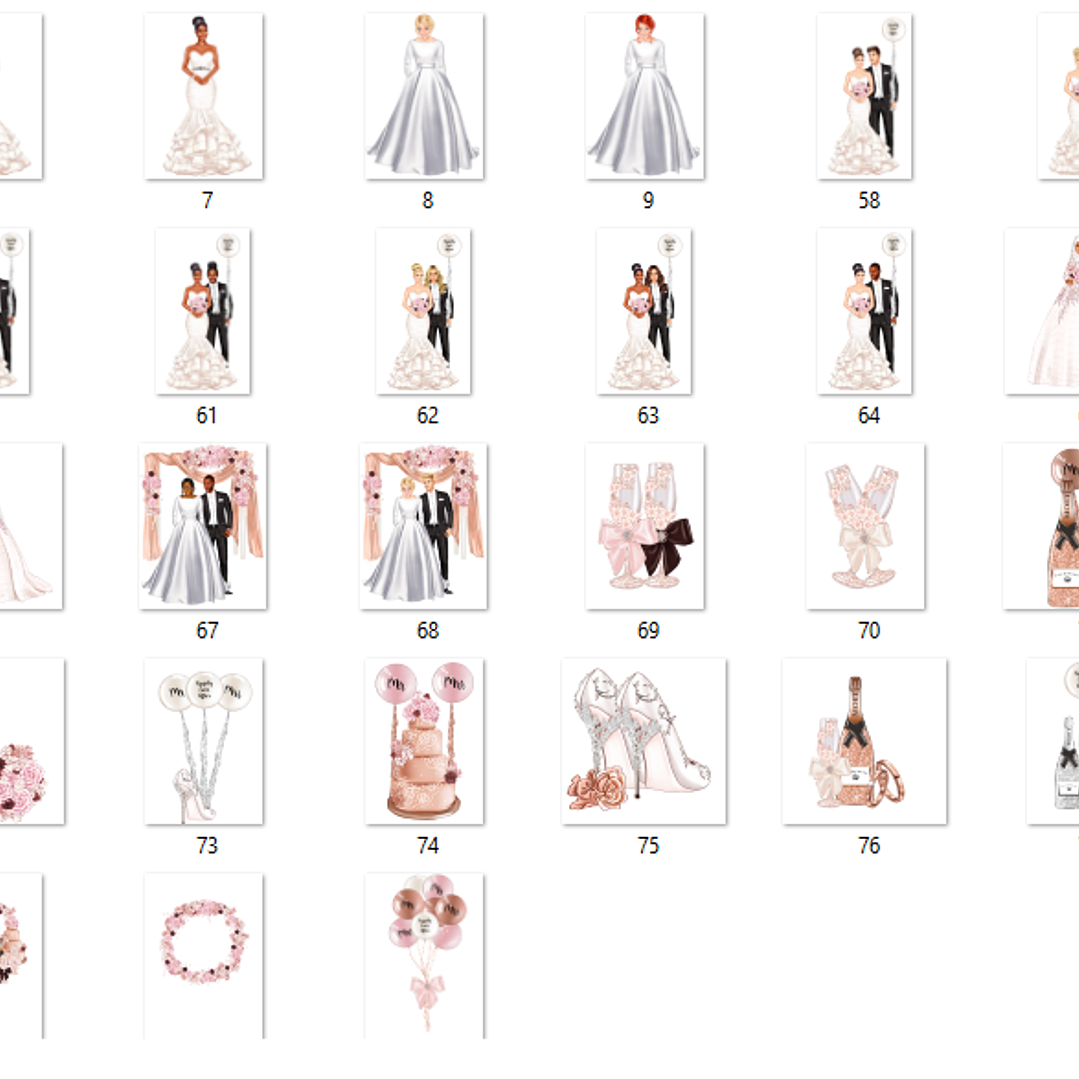Select thumbnail 73, balloons with bridal shoe
The width and height of the screenshot is (1079, 1079).
(204, 741)
